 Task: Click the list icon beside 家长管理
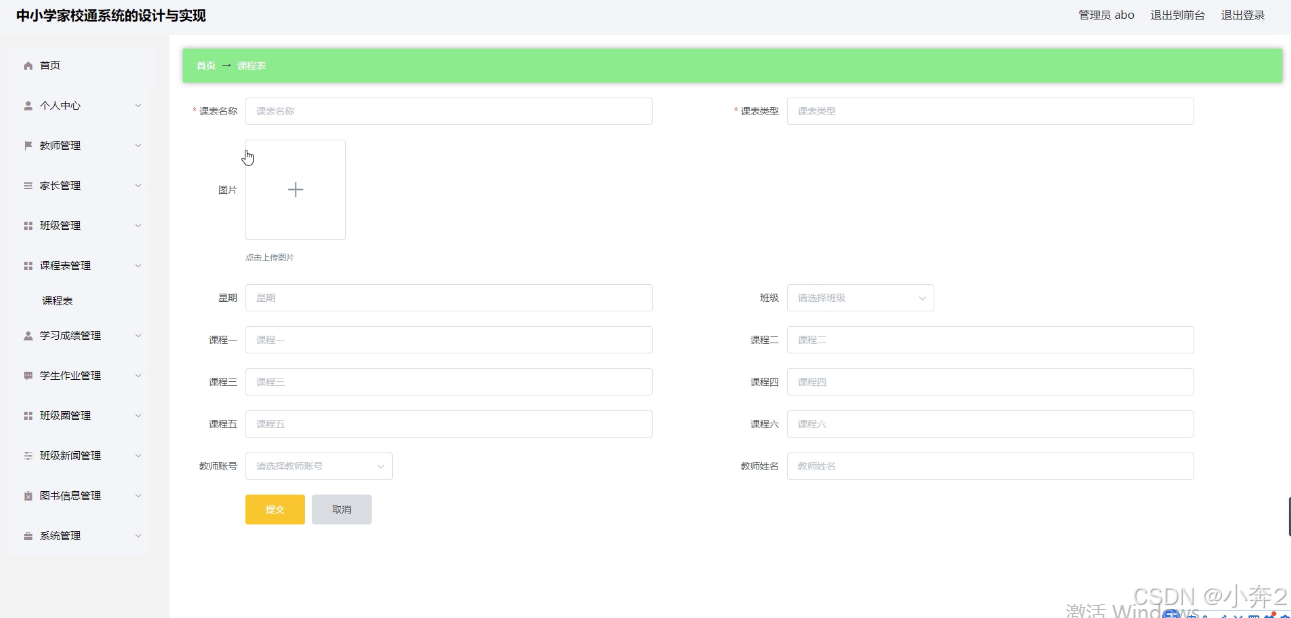[x=27, y=185]
